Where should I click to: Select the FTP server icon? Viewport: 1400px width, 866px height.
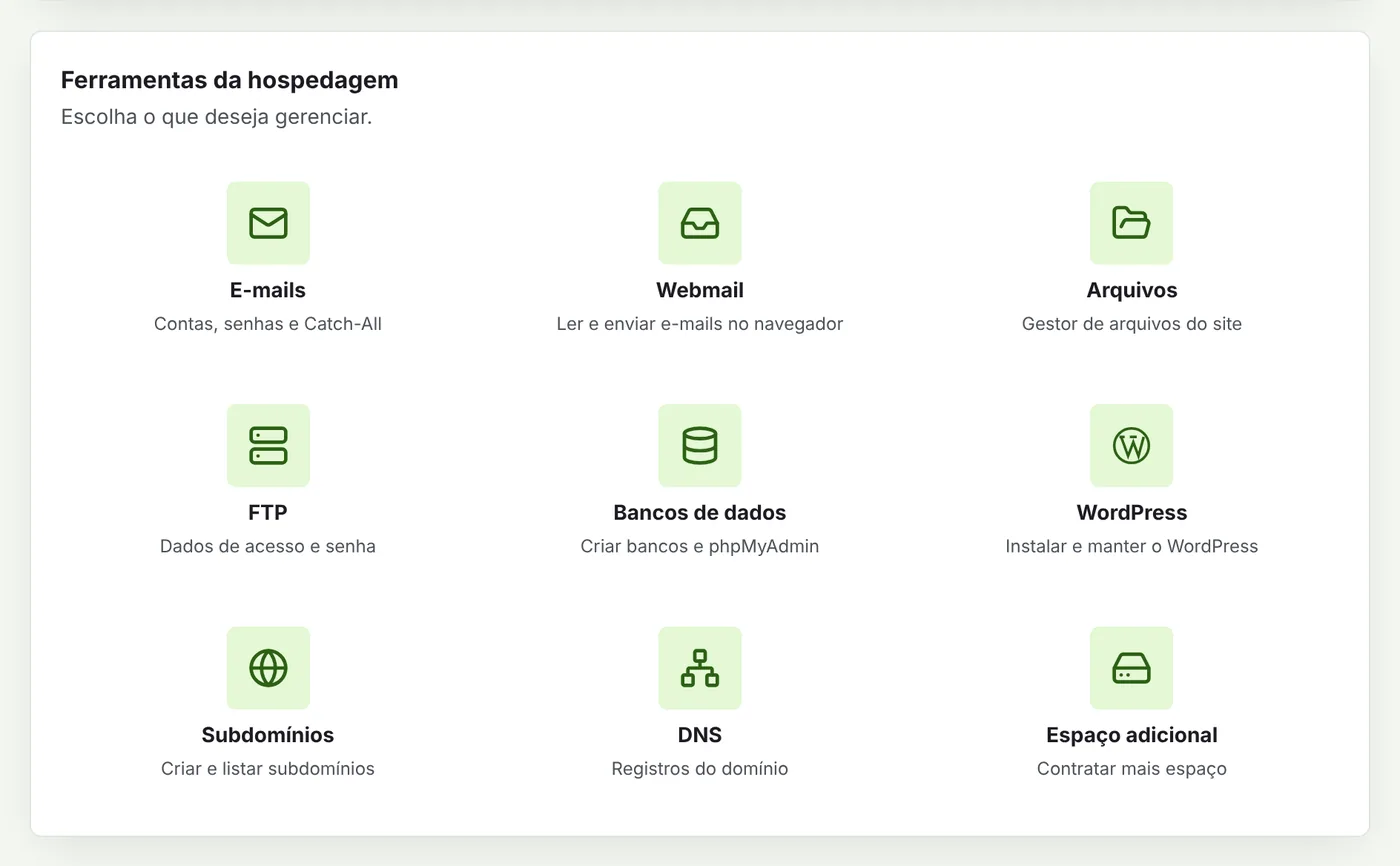268,445
